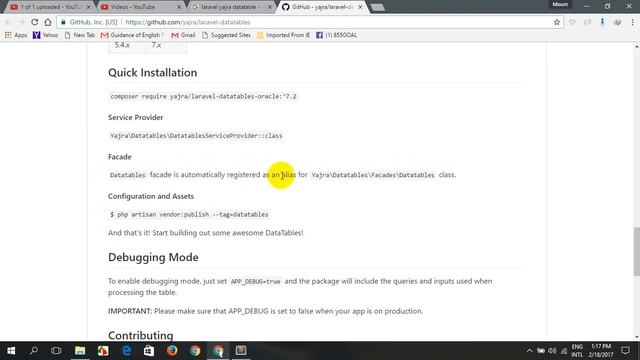Image resolution: width=640 pixels, height=360 pixels.
Task: Click the shield extension icon in toolbar
Action: coord(617,22)
